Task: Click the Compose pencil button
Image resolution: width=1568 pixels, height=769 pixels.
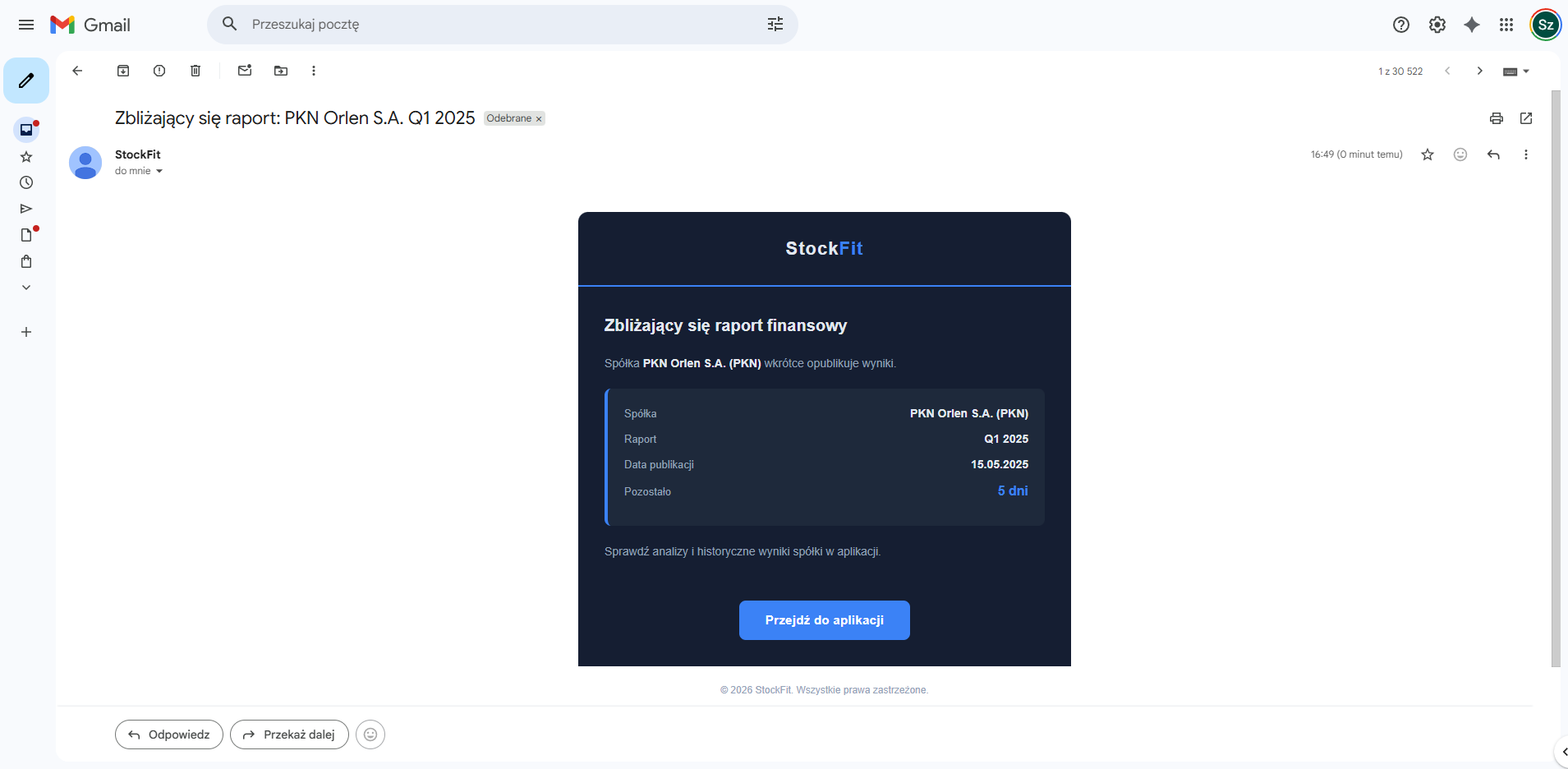Action: (x=26, y=81)
